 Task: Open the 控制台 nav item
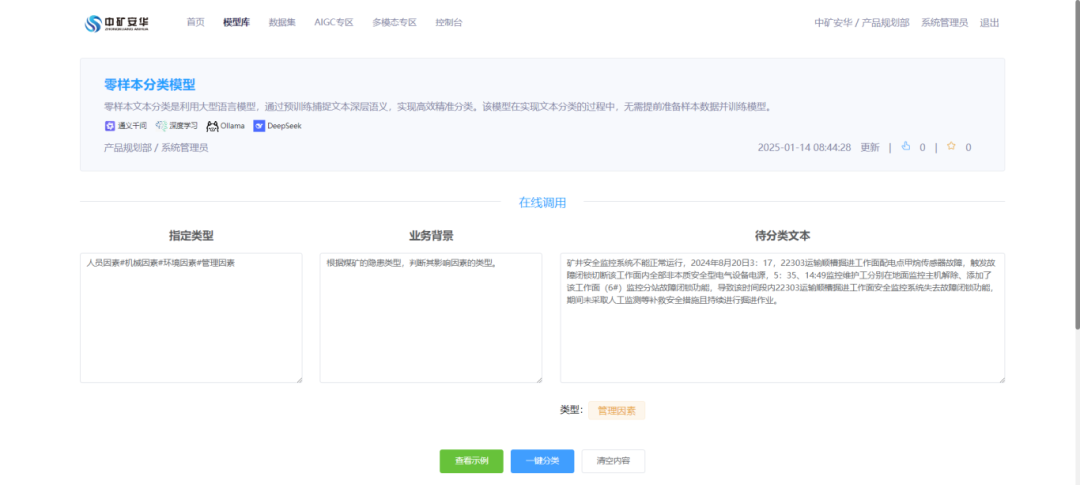tap(448, 23)
